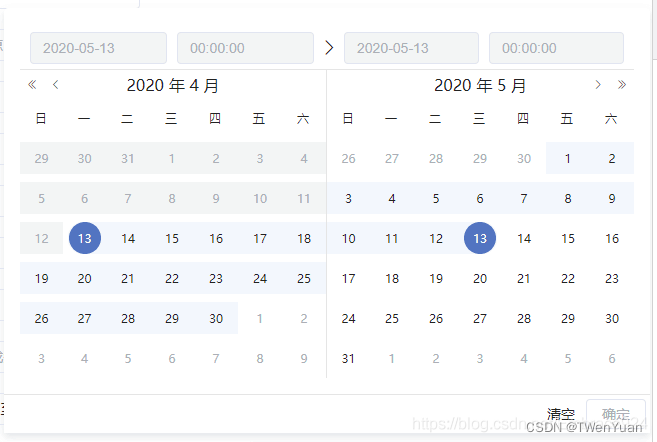Select April 16 in the left calendar
Viewport: 657px width, 442px height.
[x=216, y=238]
